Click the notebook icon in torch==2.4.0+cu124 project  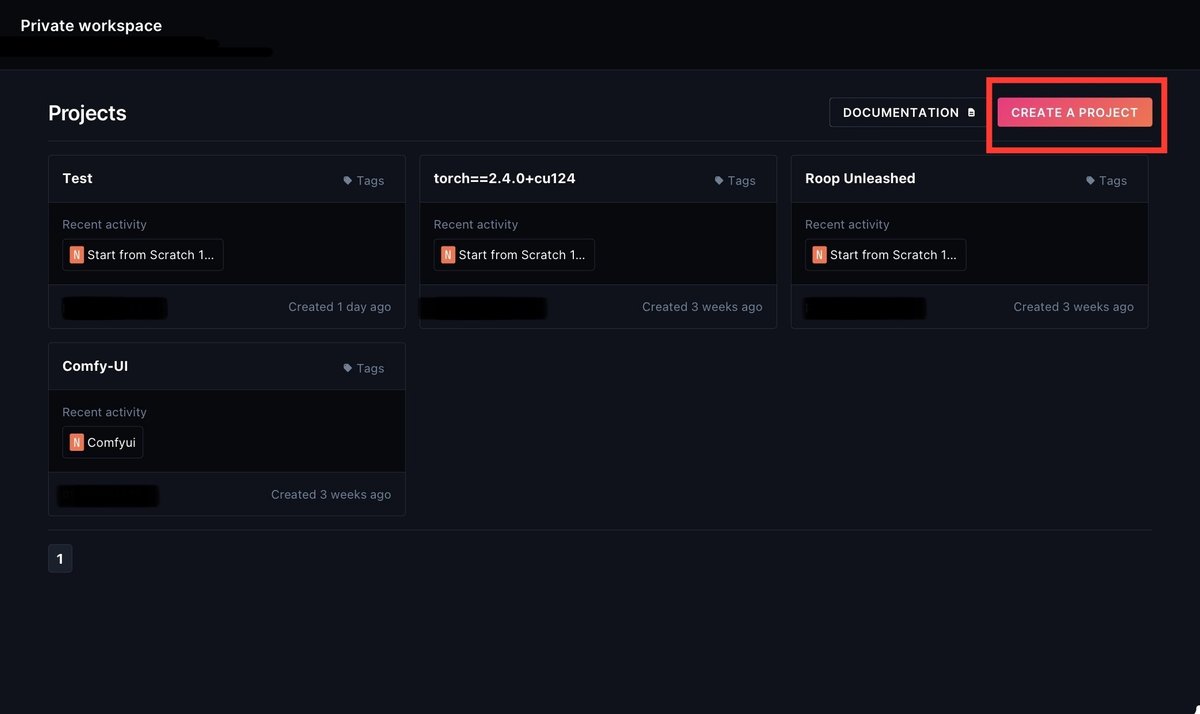(x=448, y=255)
